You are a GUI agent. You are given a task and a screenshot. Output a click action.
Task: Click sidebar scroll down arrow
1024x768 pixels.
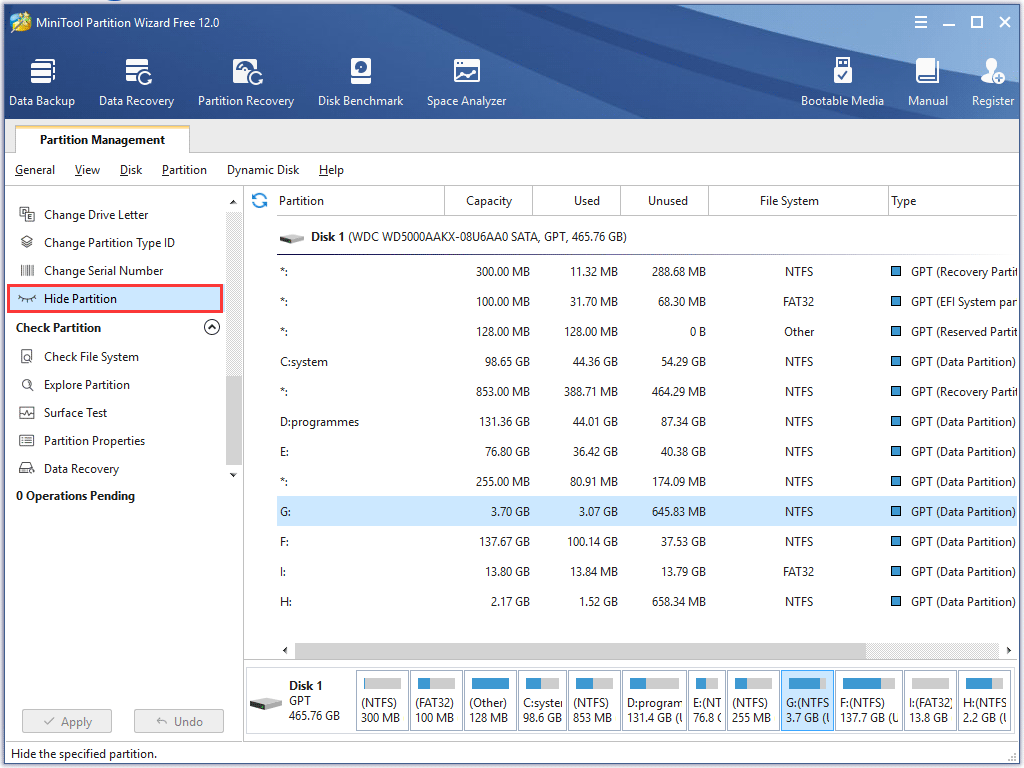point(233,475)
